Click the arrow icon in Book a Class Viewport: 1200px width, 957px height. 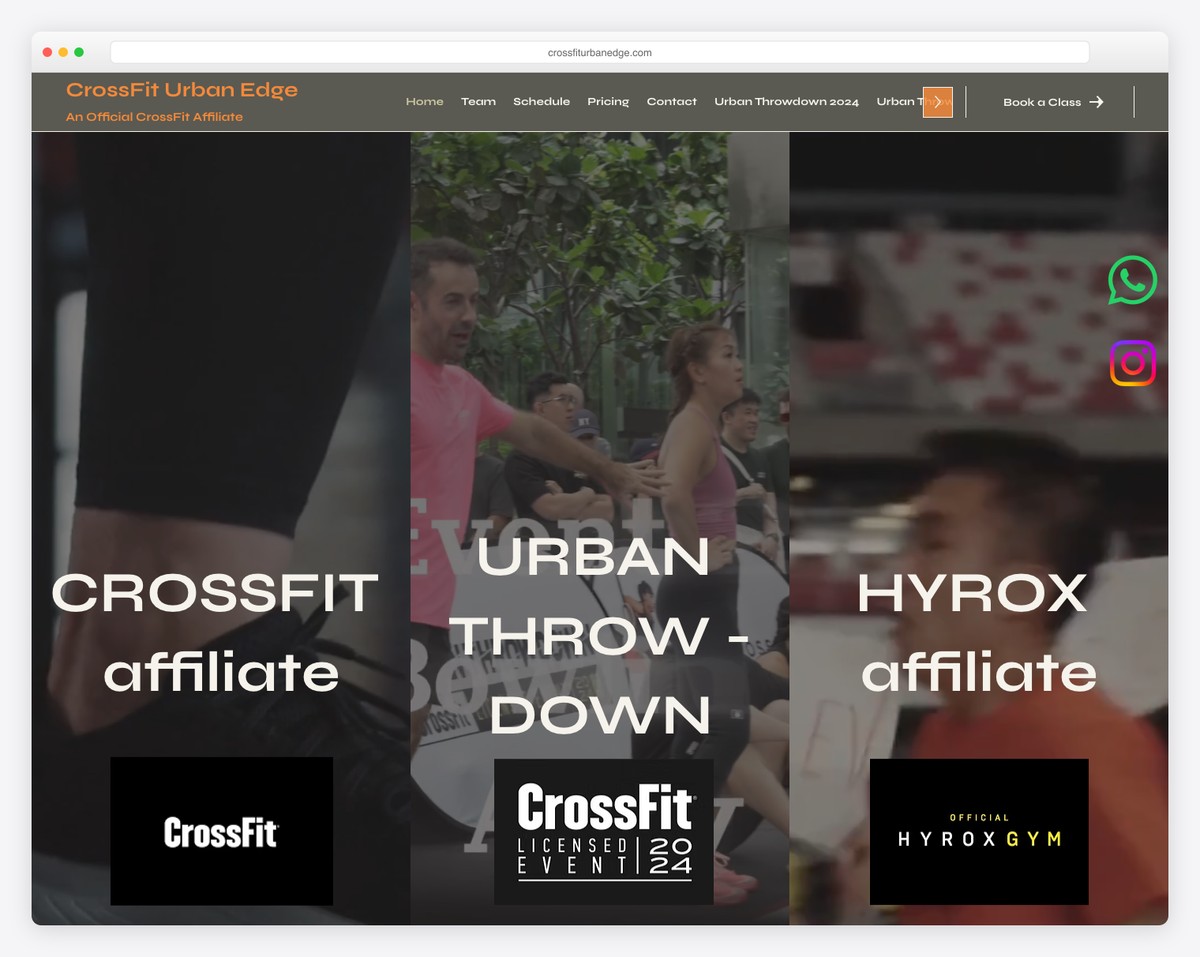pos(1095,101)
